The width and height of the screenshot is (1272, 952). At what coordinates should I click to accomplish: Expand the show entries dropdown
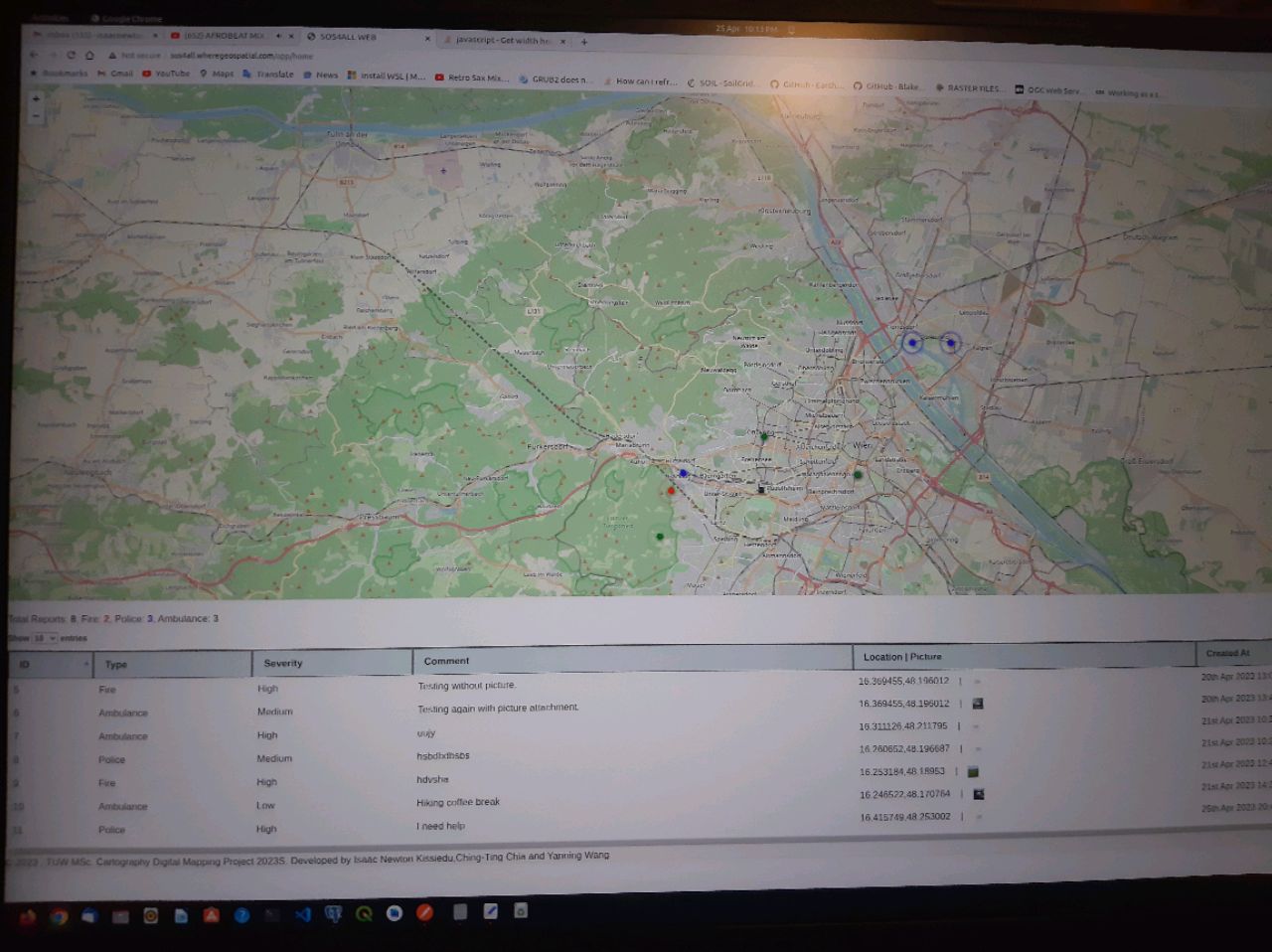[44, 638]
